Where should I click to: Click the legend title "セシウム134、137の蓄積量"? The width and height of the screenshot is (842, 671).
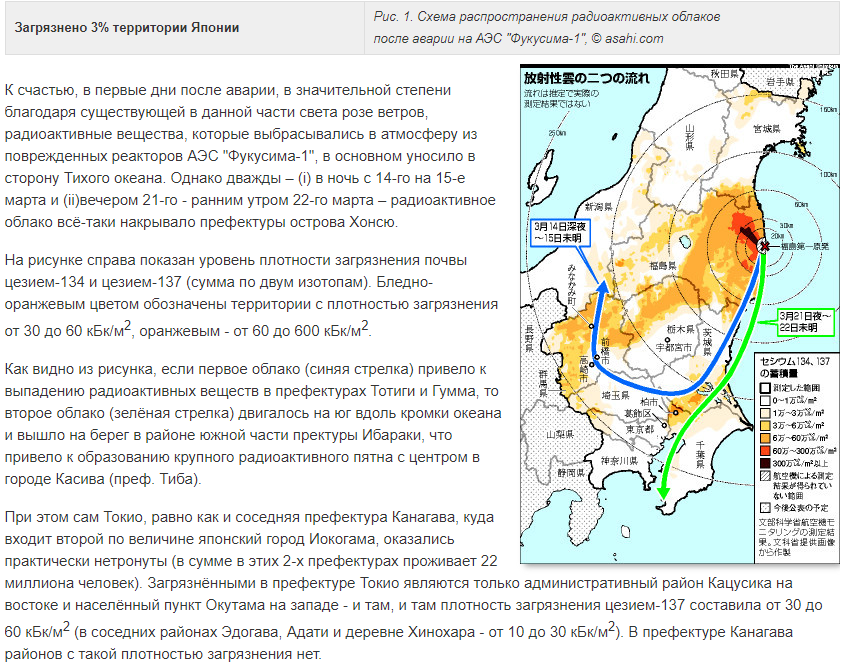click(795, 367)
